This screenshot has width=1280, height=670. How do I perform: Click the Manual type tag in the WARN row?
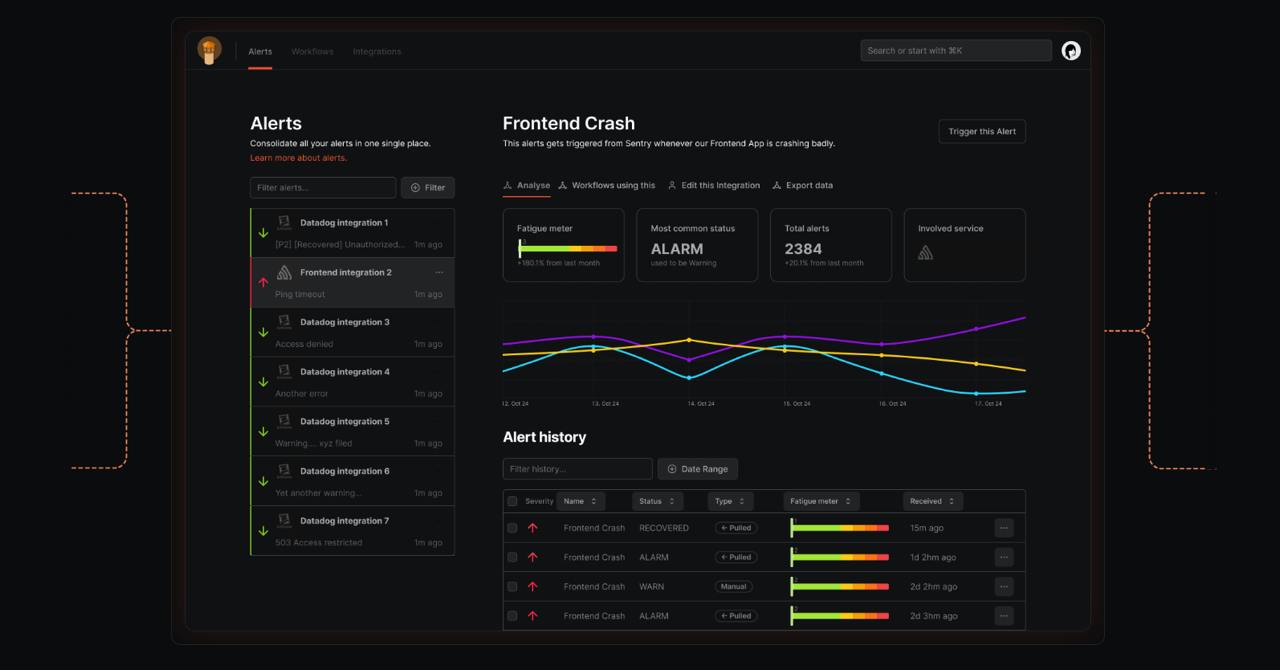click(x=733, y=587)
